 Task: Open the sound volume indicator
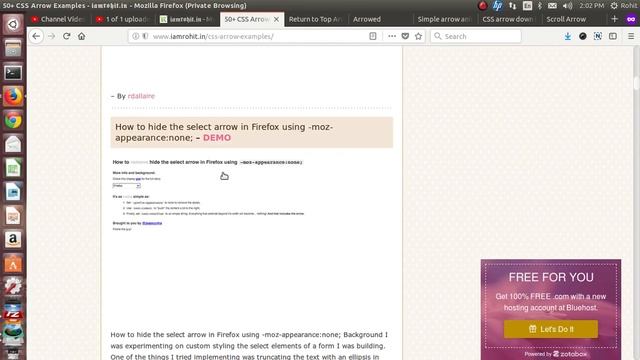[568, 6]
